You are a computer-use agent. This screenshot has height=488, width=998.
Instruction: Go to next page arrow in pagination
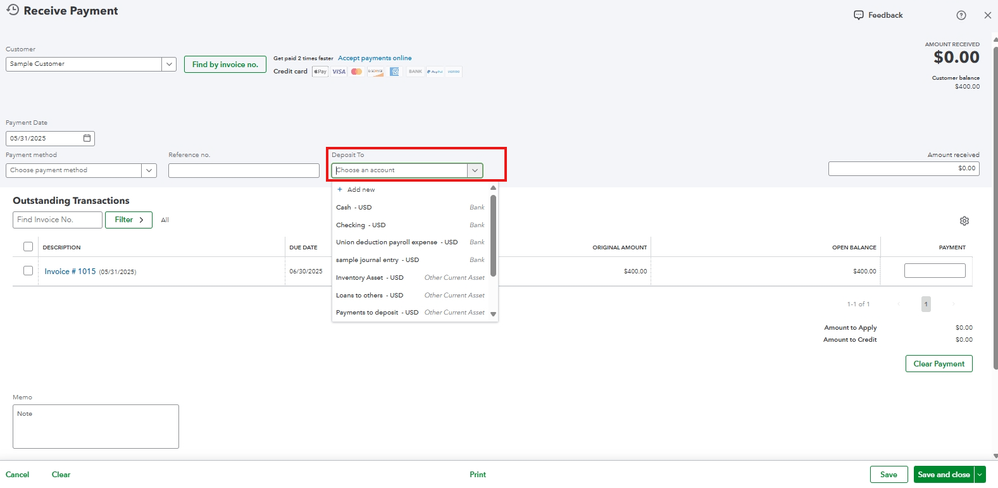coord(953,304)
